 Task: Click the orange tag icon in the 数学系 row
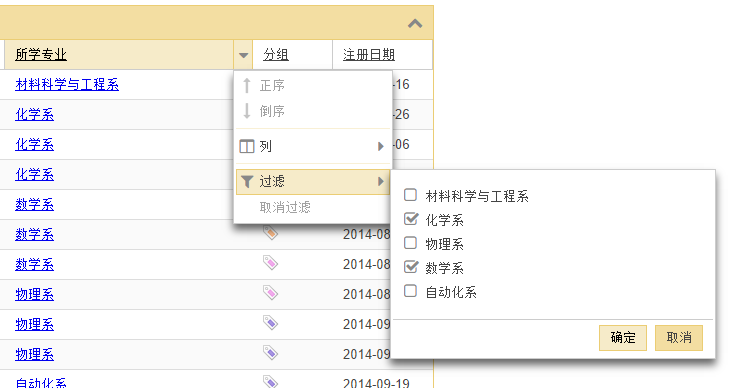click(x=270, y=232)
